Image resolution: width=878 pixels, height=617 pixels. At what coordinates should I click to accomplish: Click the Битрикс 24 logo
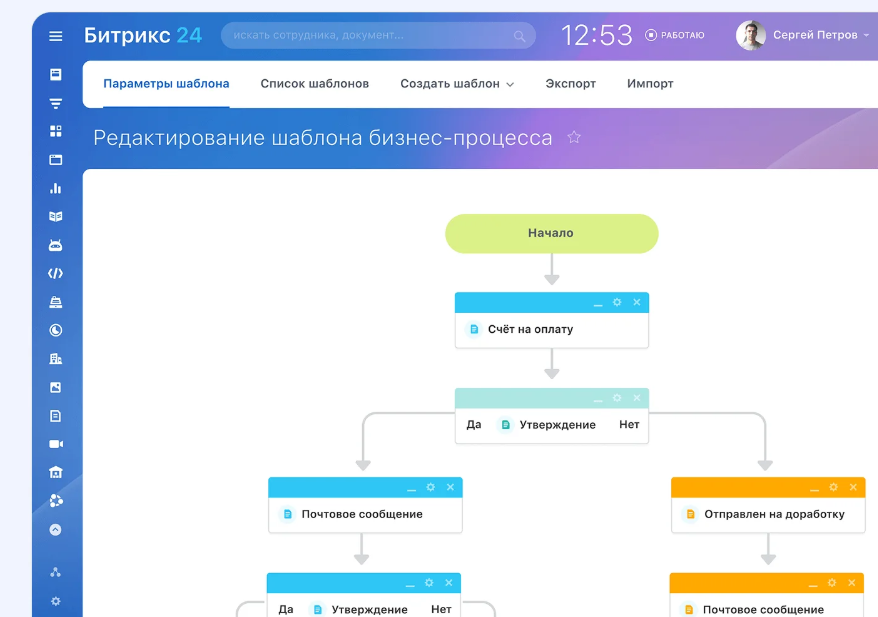click(143, 35)
